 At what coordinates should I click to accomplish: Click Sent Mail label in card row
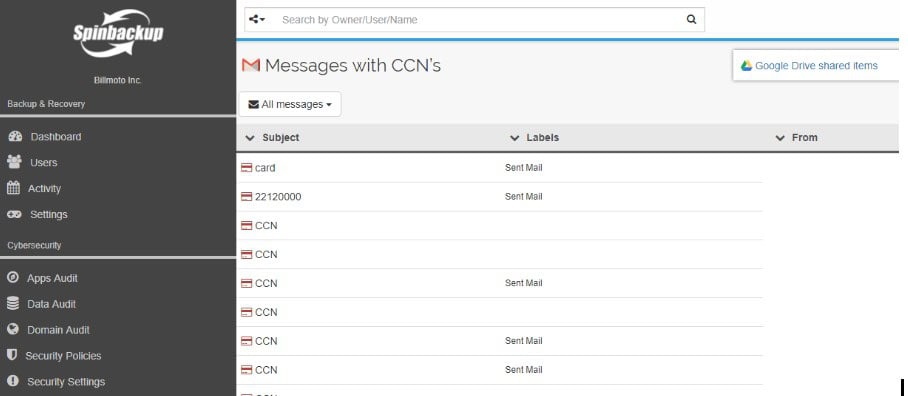point(523,168)
